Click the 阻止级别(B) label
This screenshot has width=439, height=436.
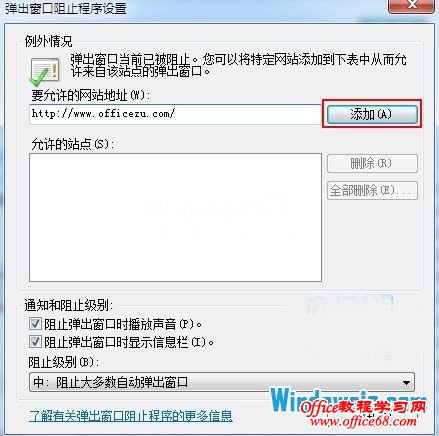[63, 362]
